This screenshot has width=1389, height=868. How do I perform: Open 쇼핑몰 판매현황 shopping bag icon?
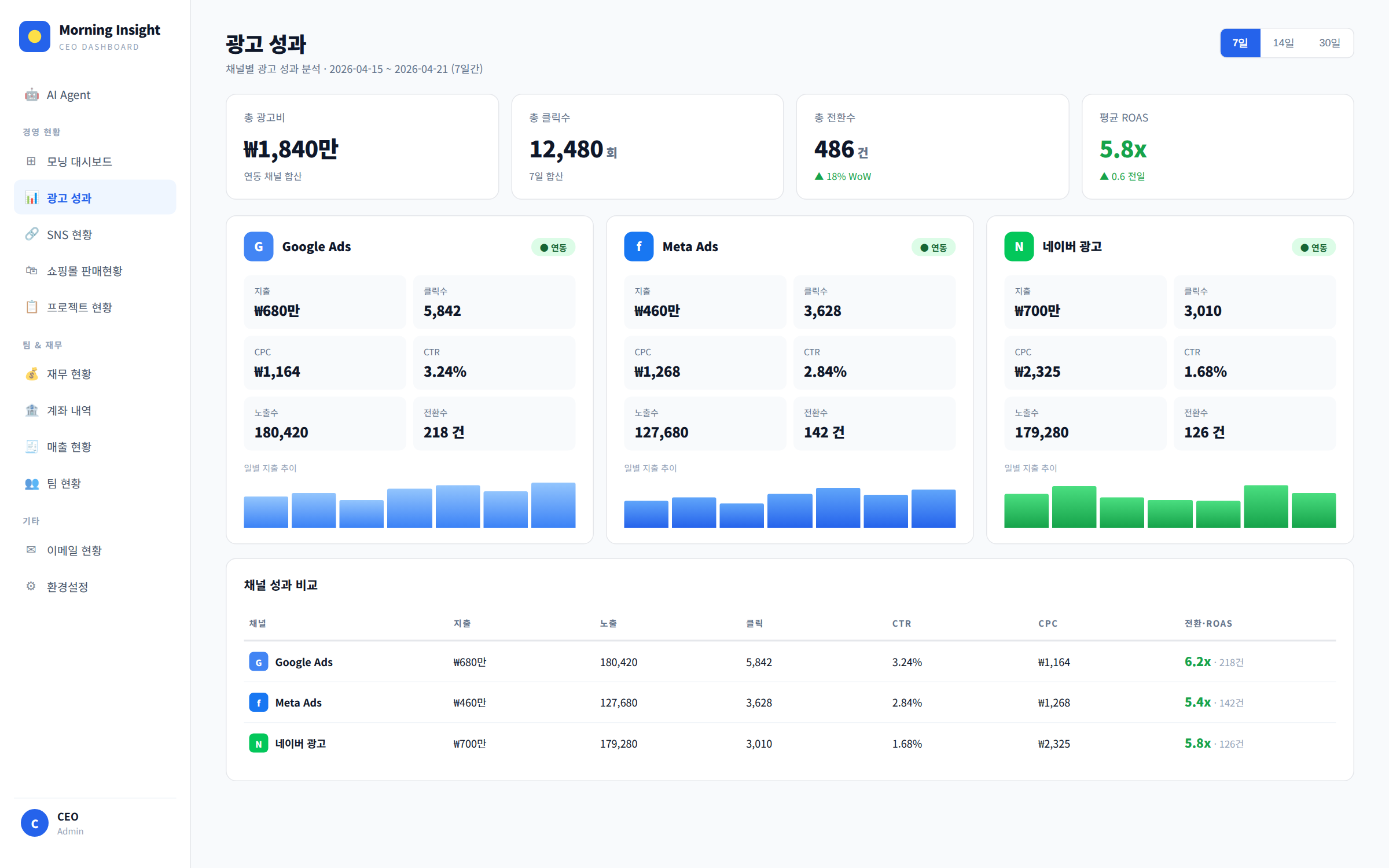[32, 271]
